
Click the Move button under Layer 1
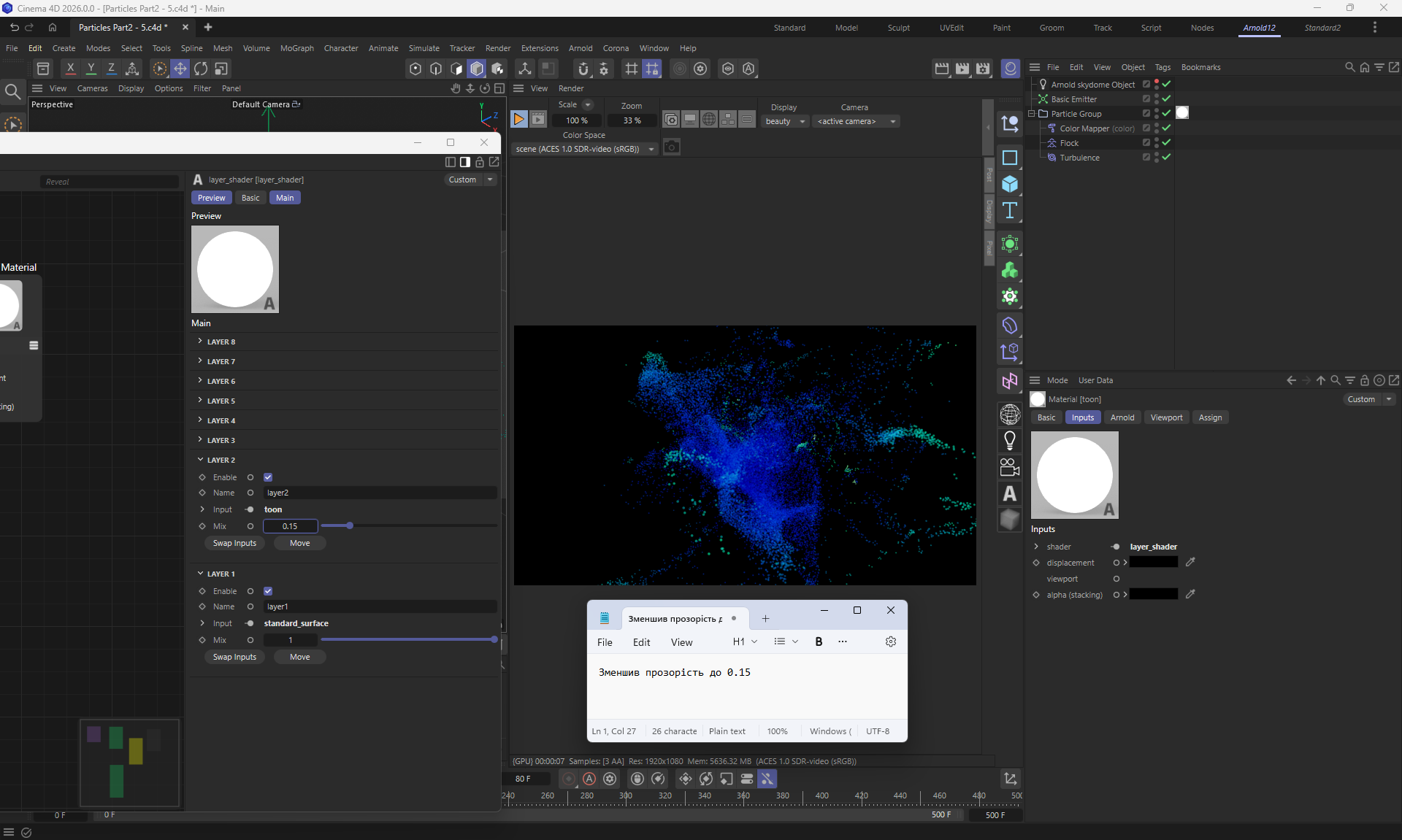(x=299, y=657)
